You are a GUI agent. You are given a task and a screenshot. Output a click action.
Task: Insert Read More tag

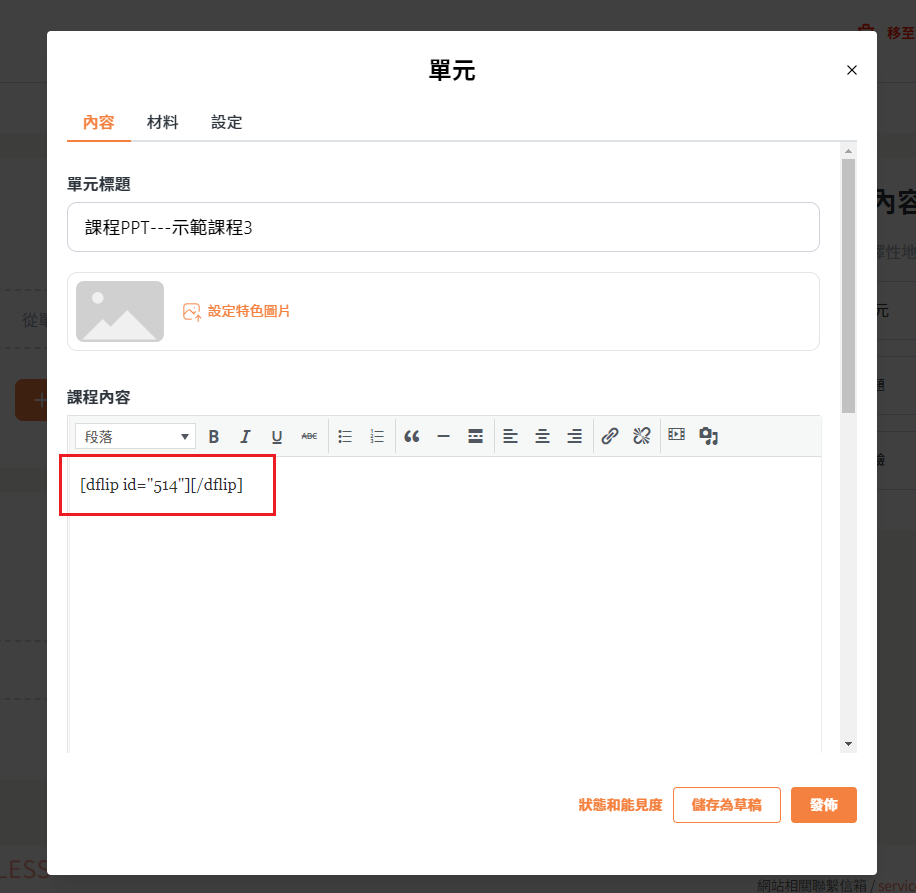coord(476,436)
